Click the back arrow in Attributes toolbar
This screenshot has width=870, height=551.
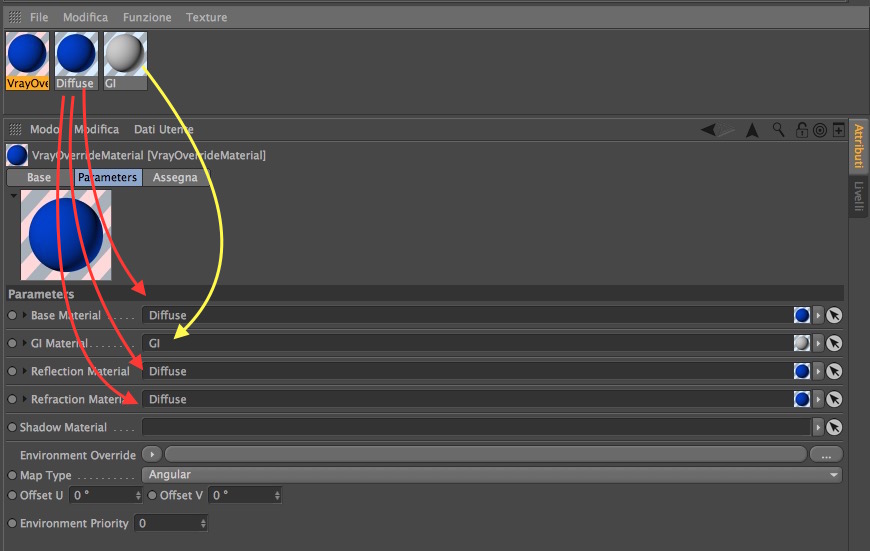tap(708, 130)
